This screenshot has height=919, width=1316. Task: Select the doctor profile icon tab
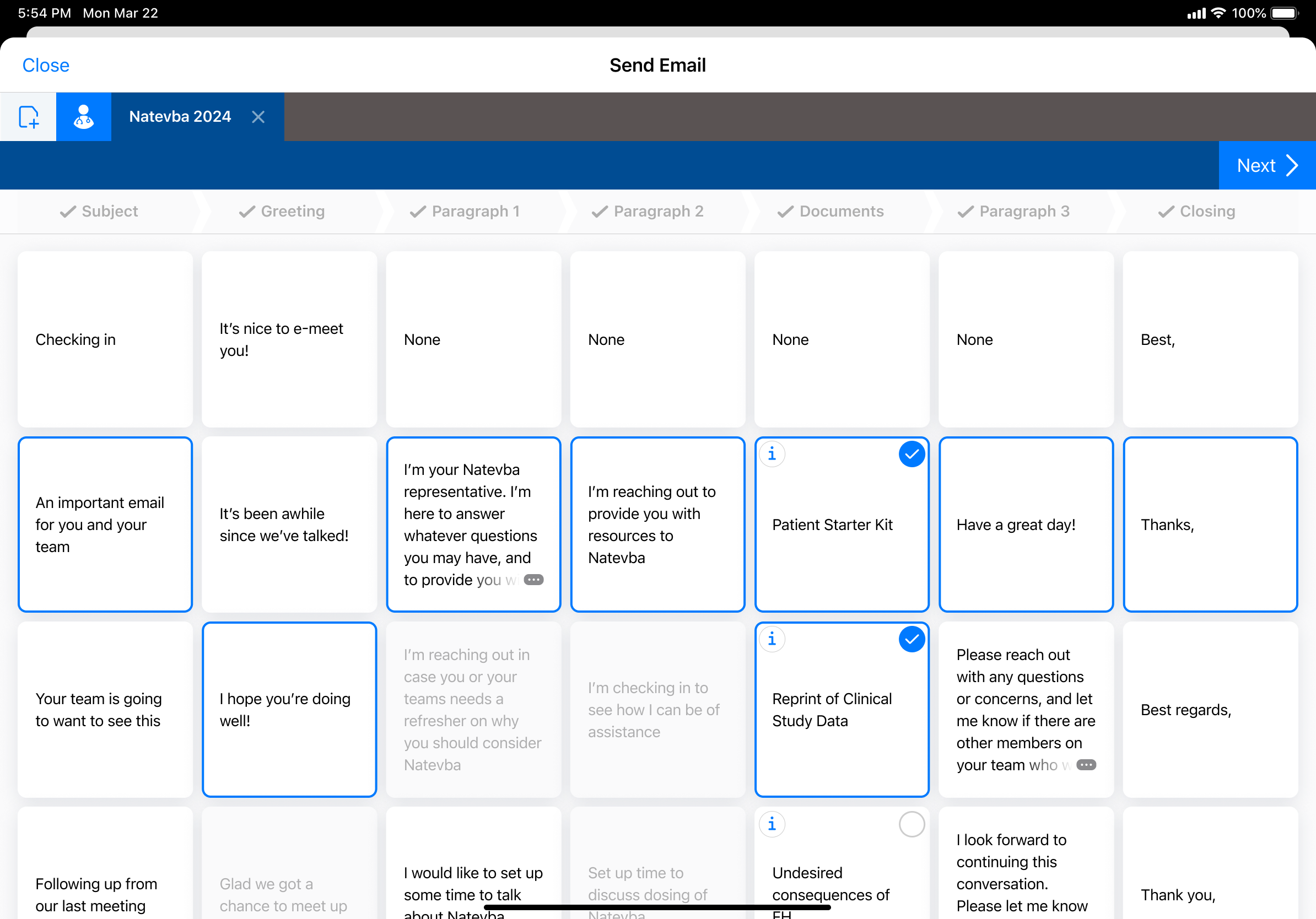pos(84,117)
